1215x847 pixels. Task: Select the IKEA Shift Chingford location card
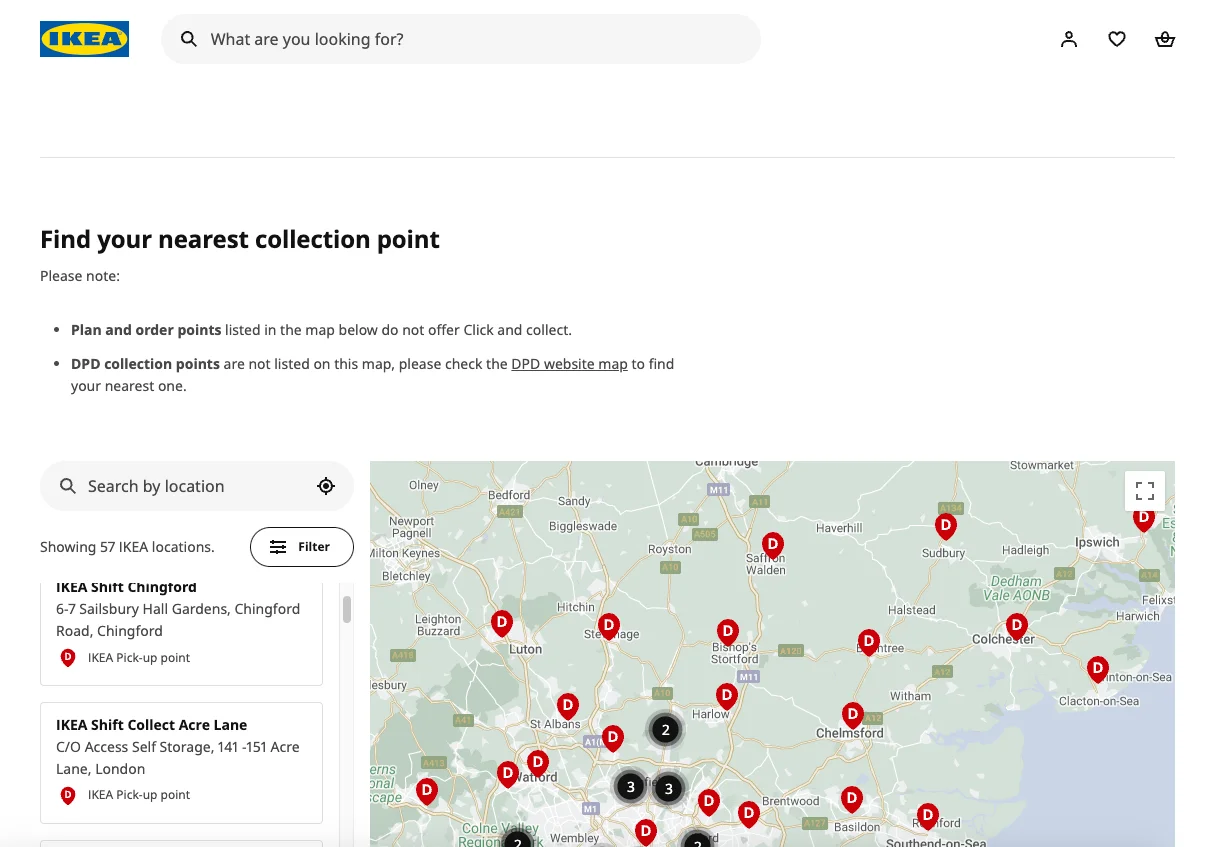pos(181,634)
